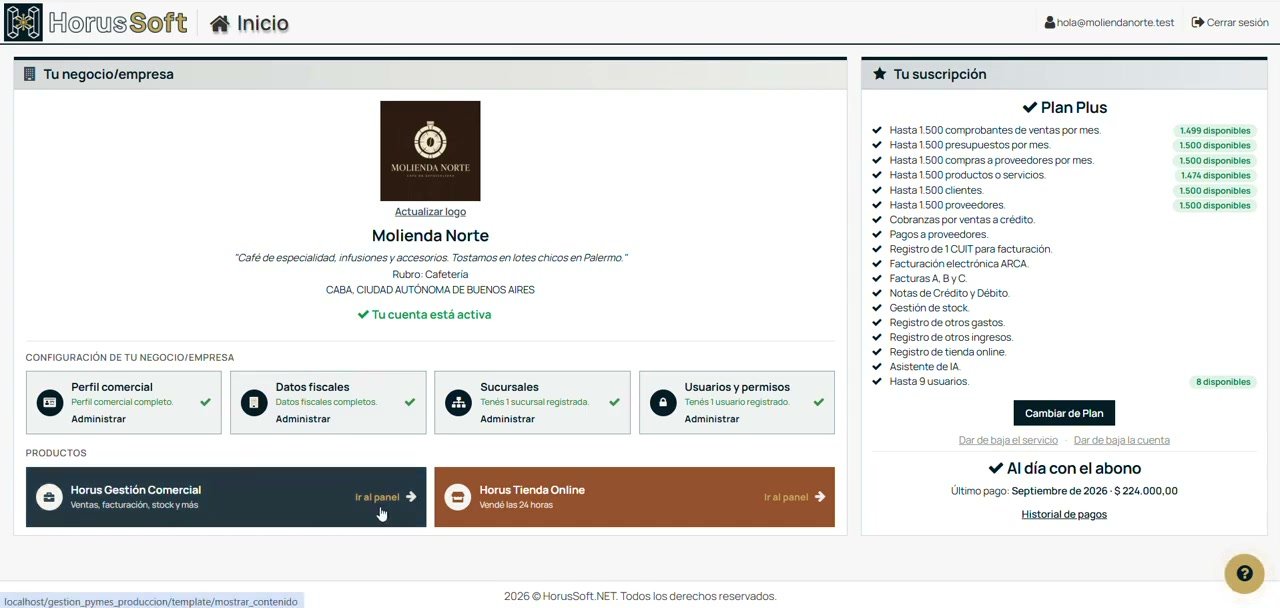Click the Facturación electrónica ARCA feature text
Image resolution: width=1280 pixels, height=608 pixels.
pyautogui.click(x=959, y=264)
